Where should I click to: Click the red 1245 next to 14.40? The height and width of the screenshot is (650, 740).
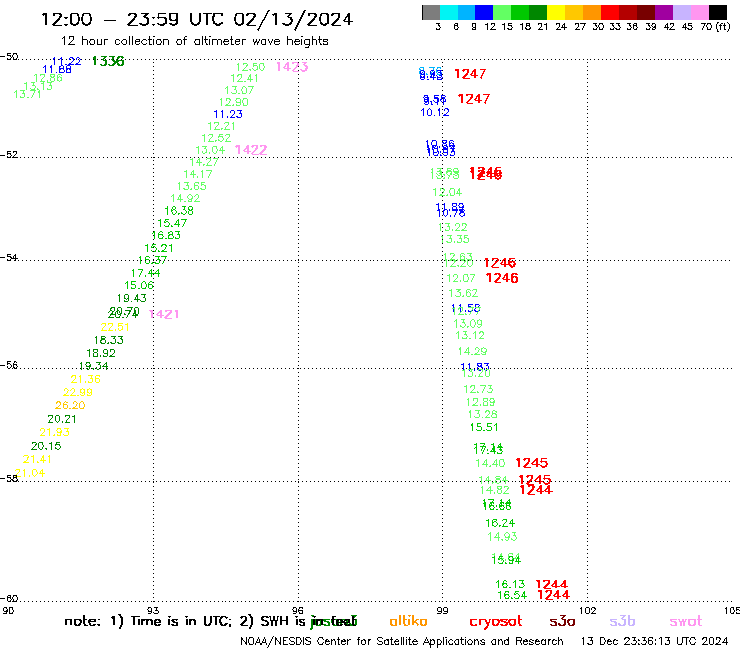click(531, 463)
